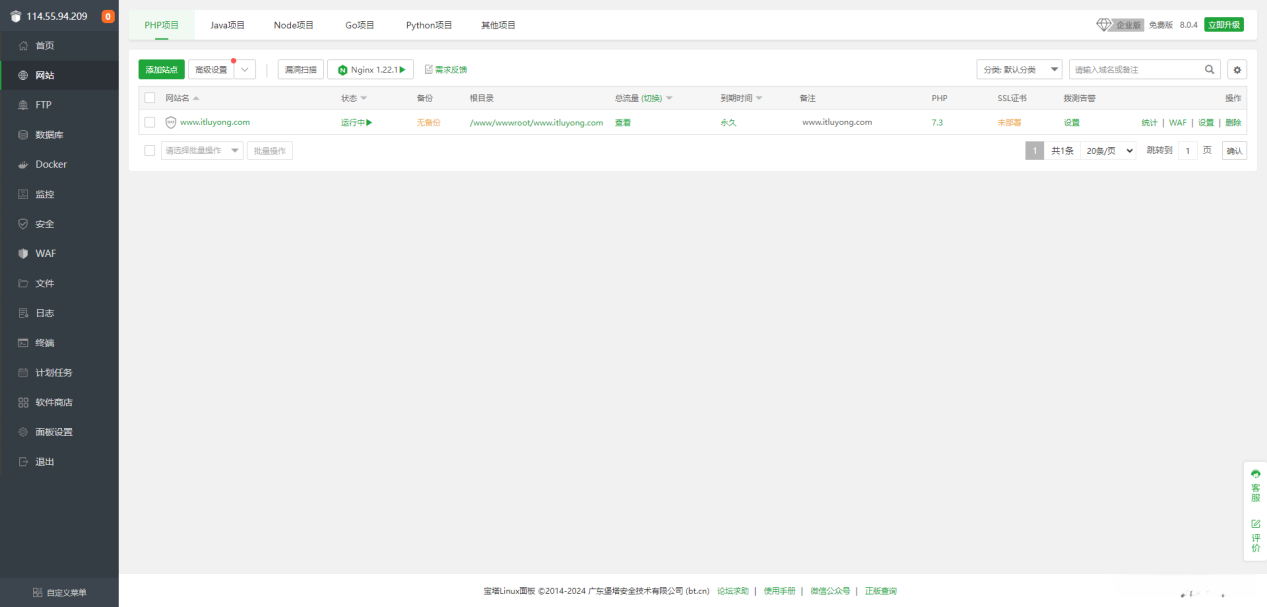Open the 面板设置 gear icon
The height and width of the screenshot is (607, 1267).
(24, 432)
